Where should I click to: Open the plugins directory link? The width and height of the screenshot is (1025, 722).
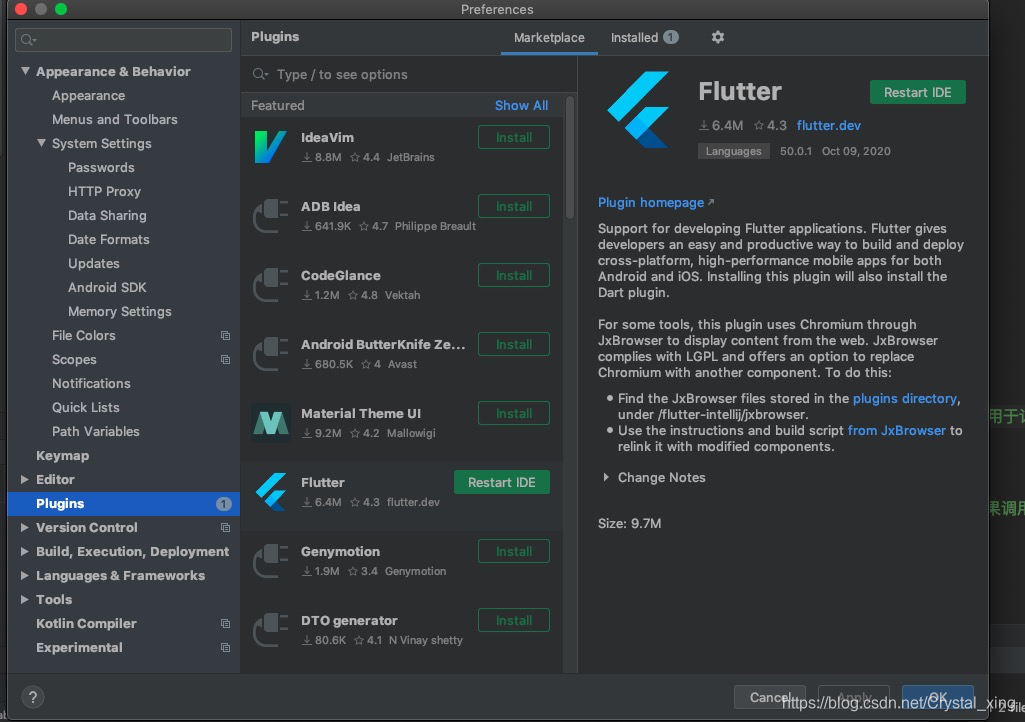905,399
